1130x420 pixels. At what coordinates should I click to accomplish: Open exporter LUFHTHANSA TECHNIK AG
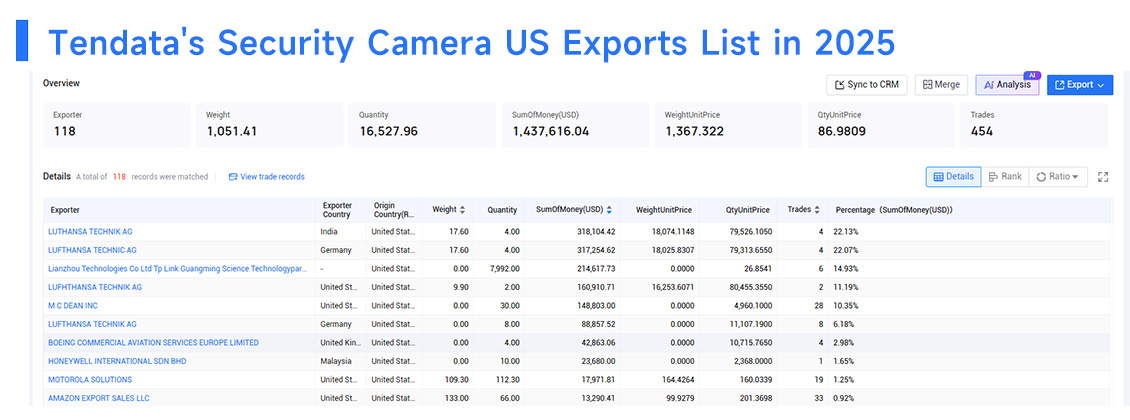click(95, 287)
